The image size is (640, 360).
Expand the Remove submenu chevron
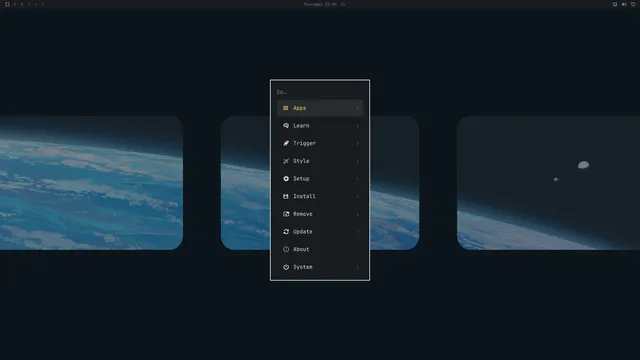[x=358, y=214]
